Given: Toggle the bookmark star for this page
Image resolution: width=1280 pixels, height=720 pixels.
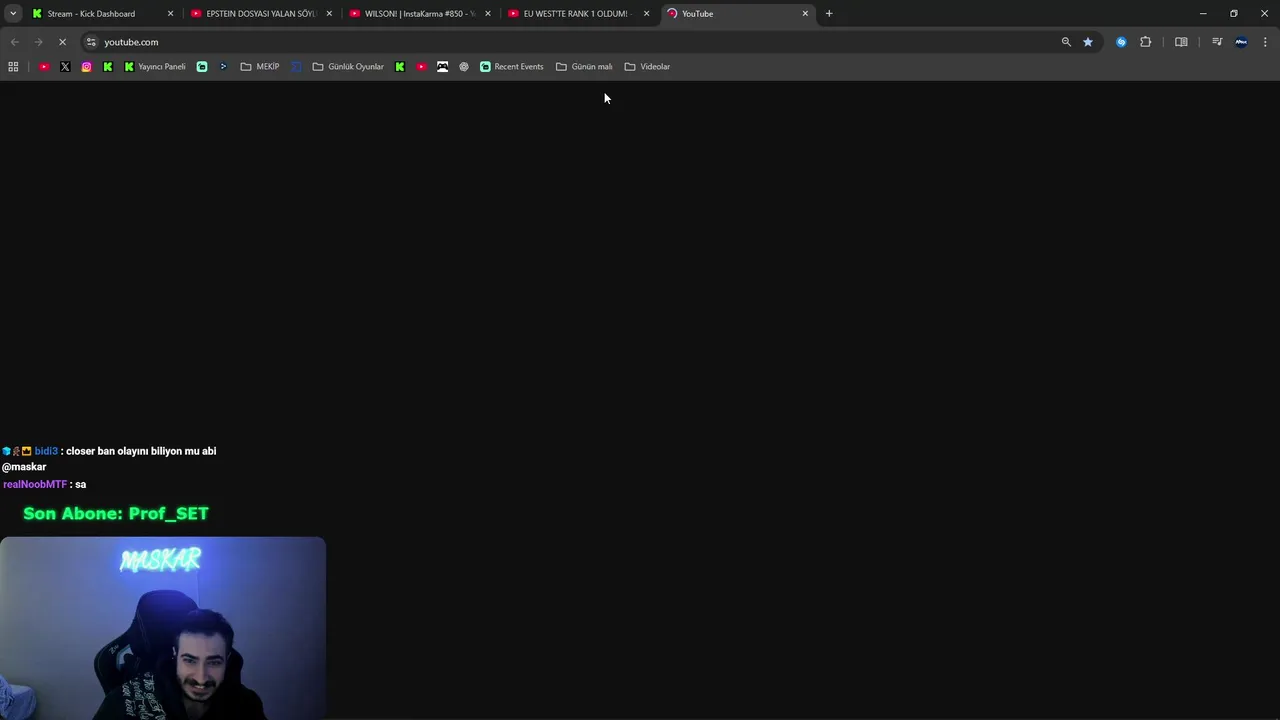Looking at the screenshot, I should coord(1088,42).
